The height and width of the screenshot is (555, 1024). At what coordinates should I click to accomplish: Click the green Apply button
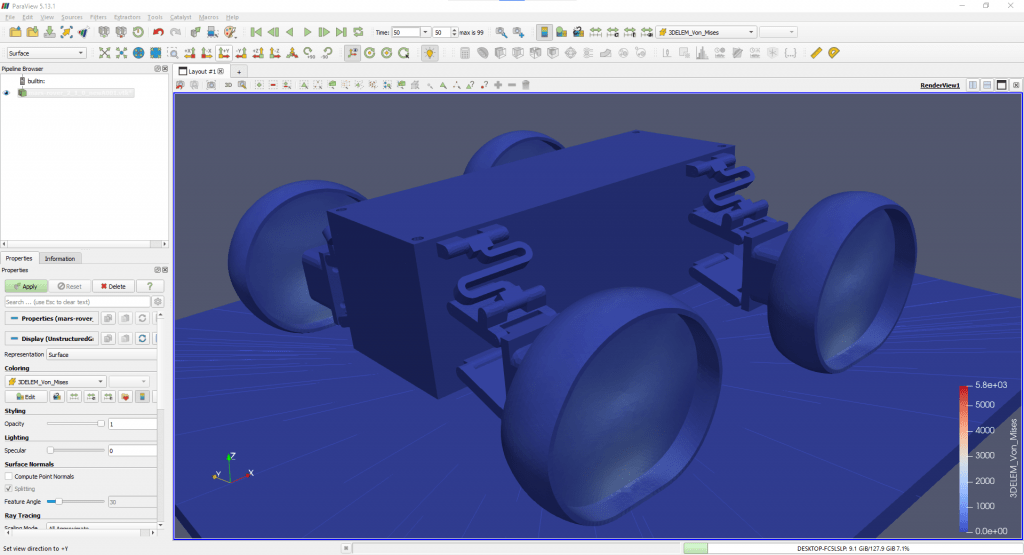click(24, 286)
